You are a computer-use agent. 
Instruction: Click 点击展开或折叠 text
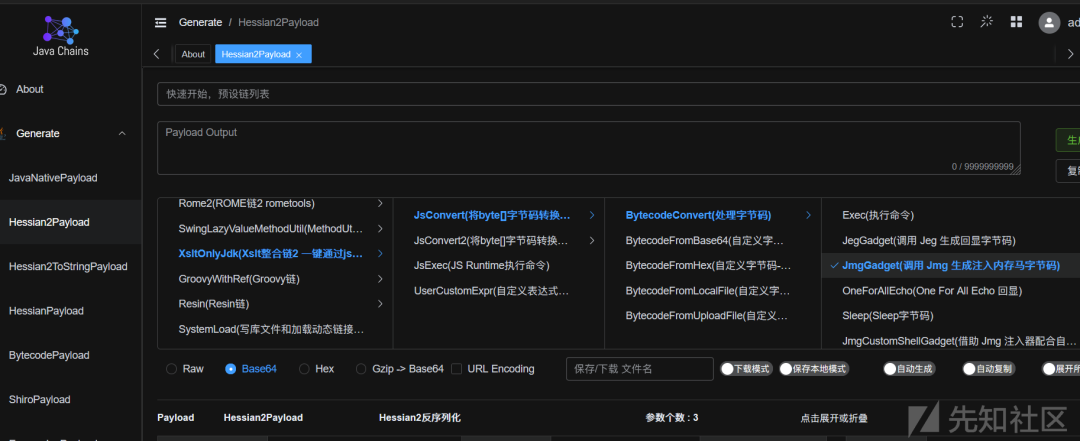click(x=833, y=418)
